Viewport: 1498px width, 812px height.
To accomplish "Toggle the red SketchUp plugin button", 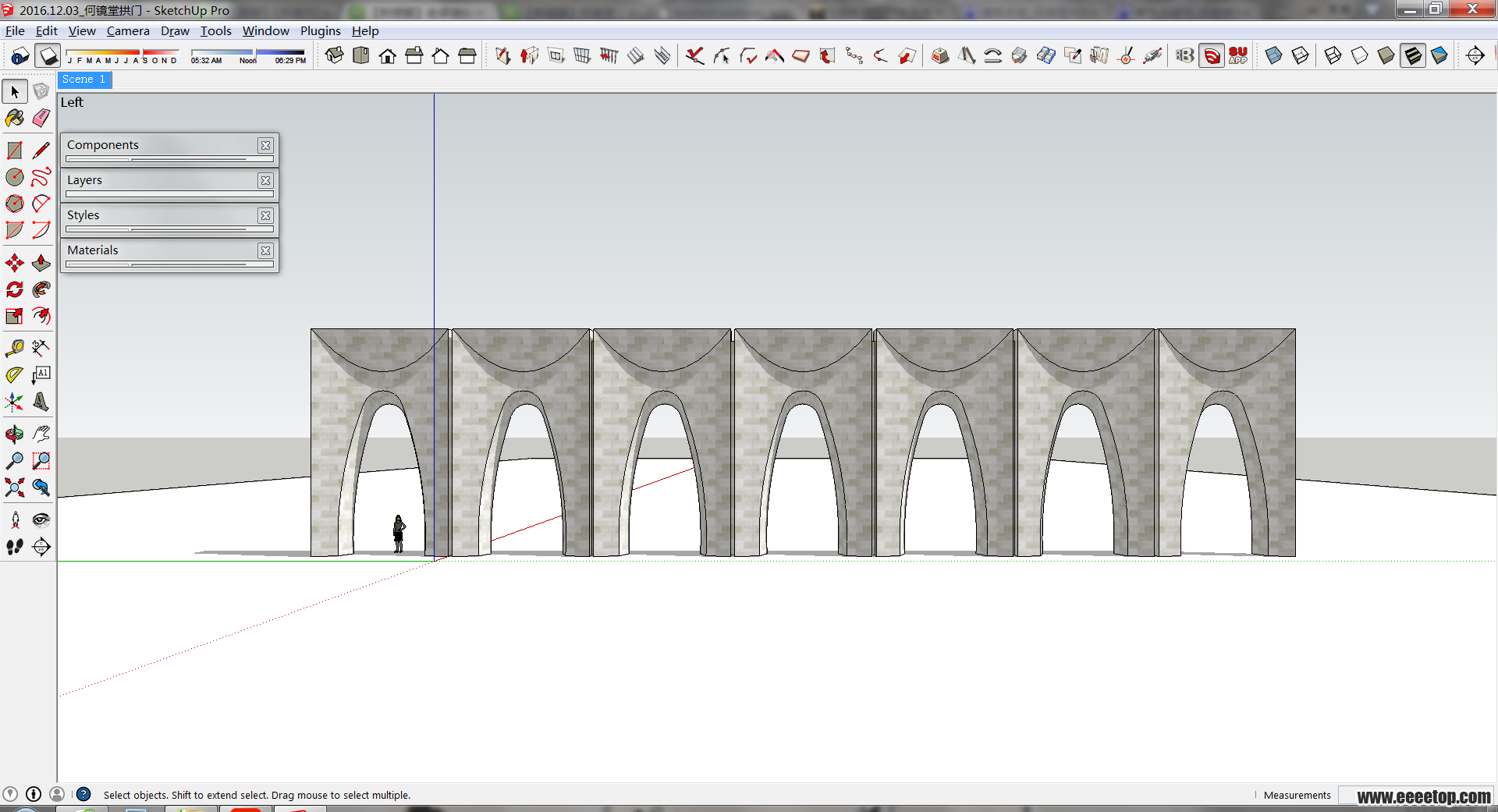I will point(1212,55).
